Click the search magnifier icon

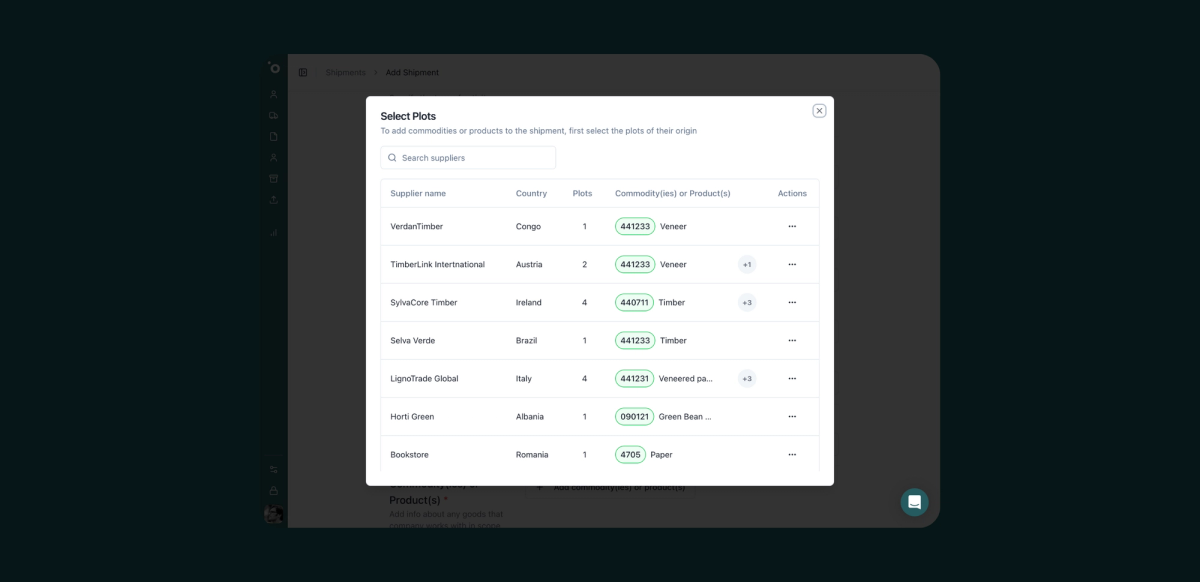click(392, 158)
